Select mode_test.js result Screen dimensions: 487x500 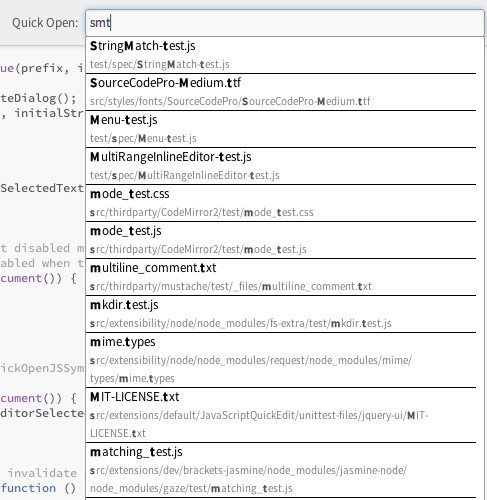click(x=281, y=240)
